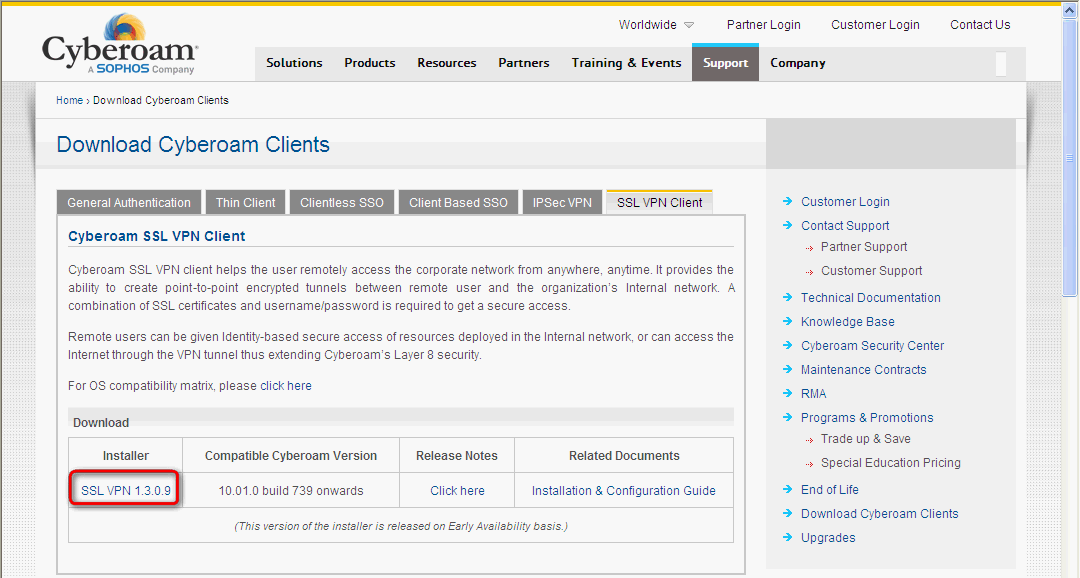Image resolution: width=1080 pixels, height=578 pixels.
Task: Click the Cyberoam logo
Action: click(x=120, y=45)
